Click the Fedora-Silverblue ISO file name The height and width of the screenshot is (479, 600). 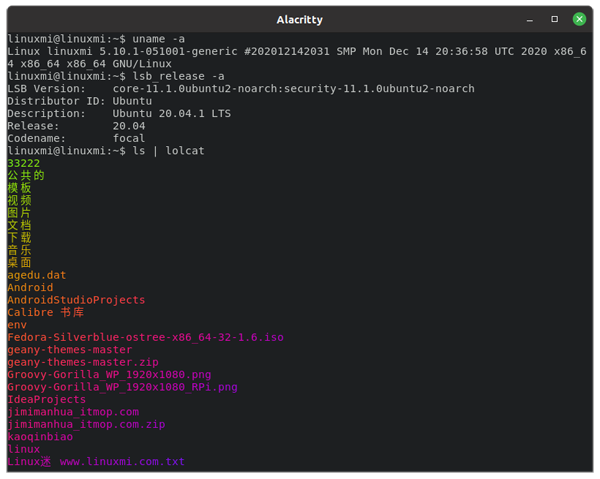(x=145, y=338)
